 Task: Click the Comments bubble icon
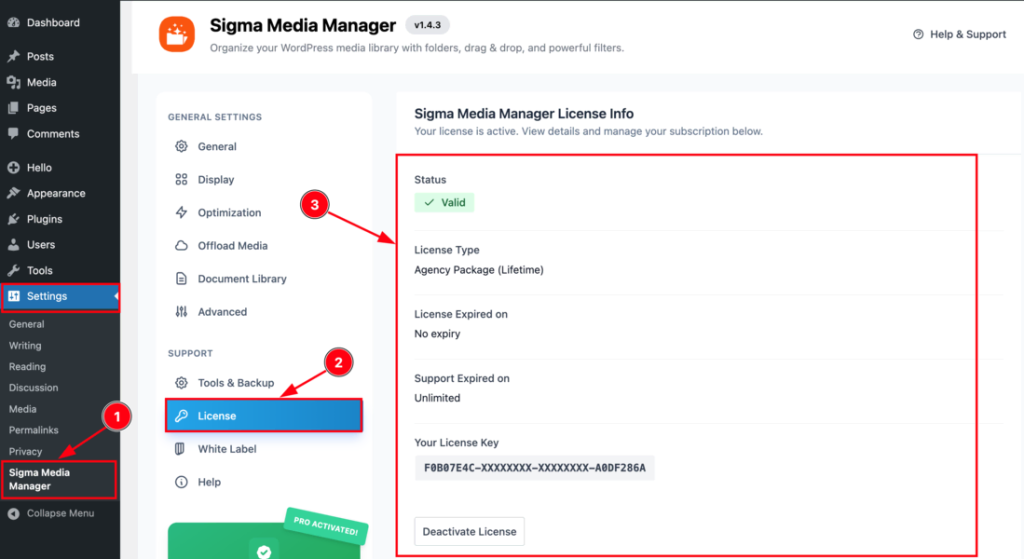pyautogui.click(x=13, y=133)
